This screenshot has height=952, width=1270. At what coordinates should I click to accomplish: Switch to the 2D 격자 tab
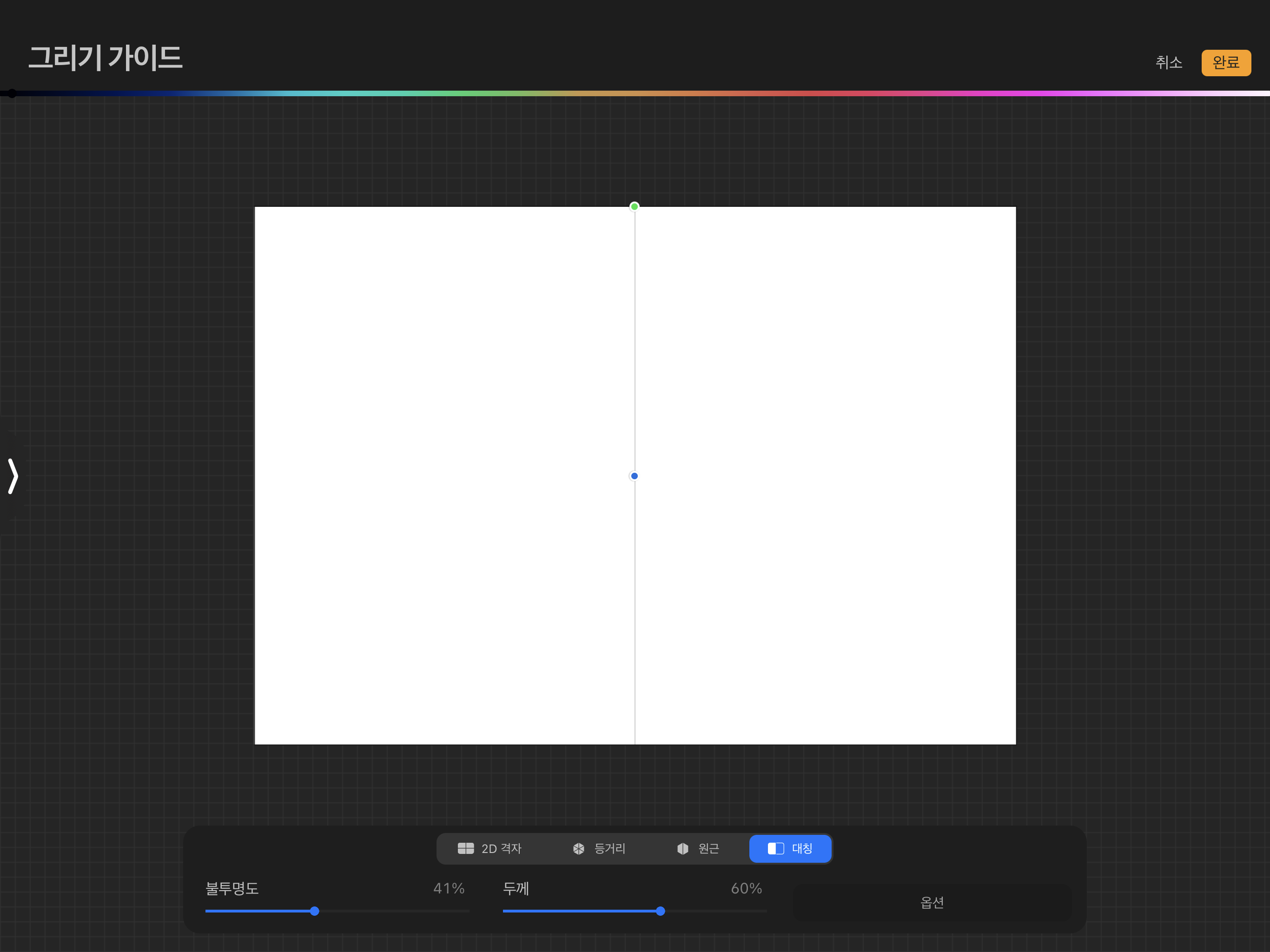(x=501, y=848)
